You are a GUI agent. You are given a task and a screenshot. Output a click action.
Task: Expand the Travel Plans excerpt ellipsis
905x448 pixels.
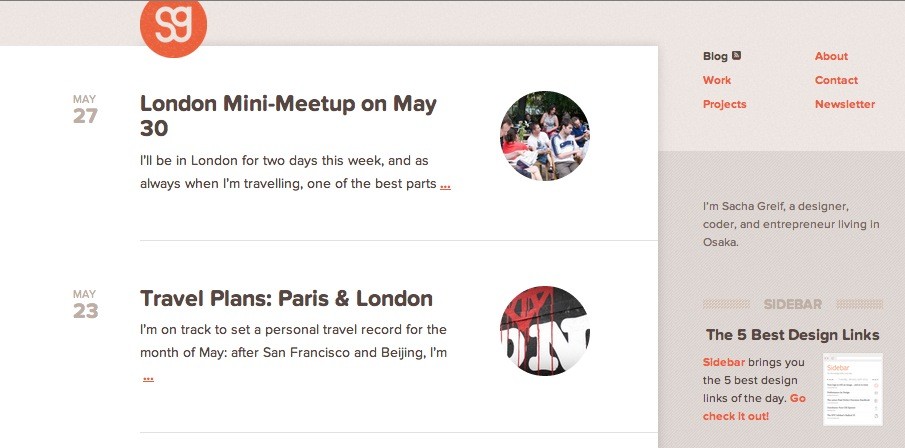point(148,378)
